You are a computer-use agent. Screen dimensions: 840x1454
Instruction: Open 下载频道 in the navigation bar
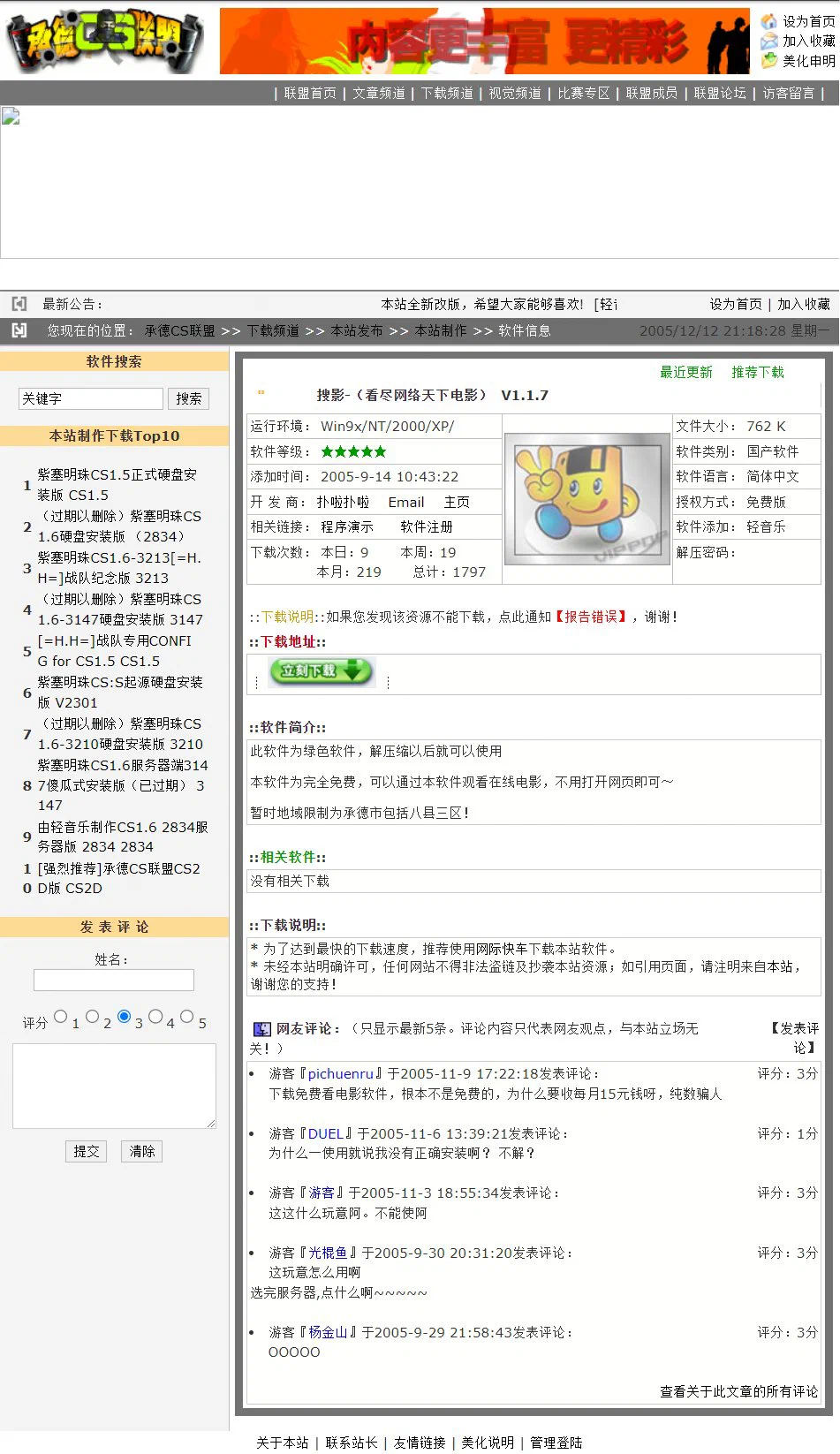pos(447,93)
